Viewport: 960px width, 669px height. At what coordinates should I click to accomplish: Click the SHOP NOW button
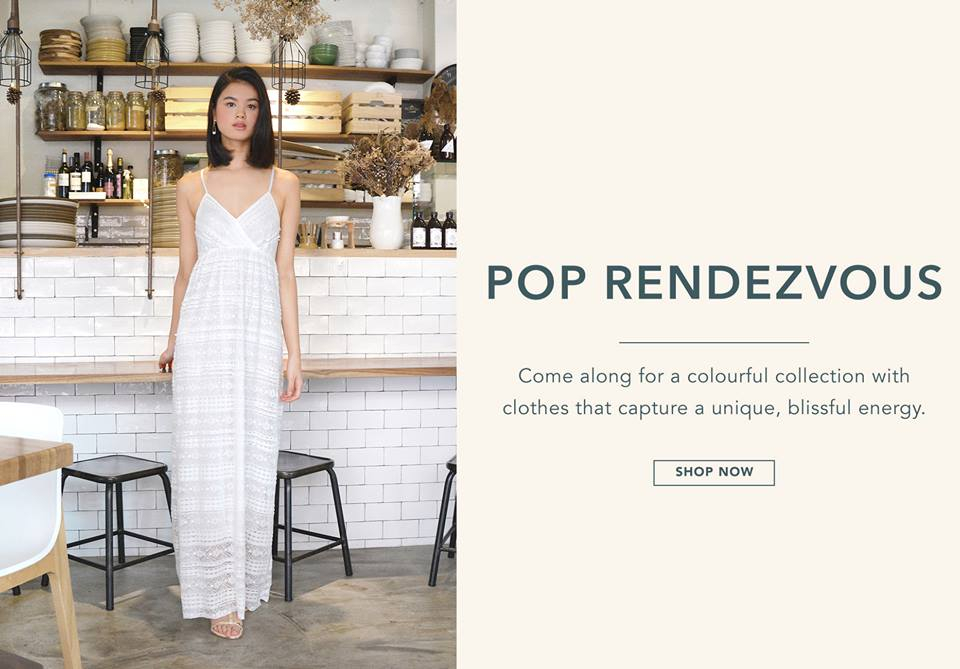(714, 473)
